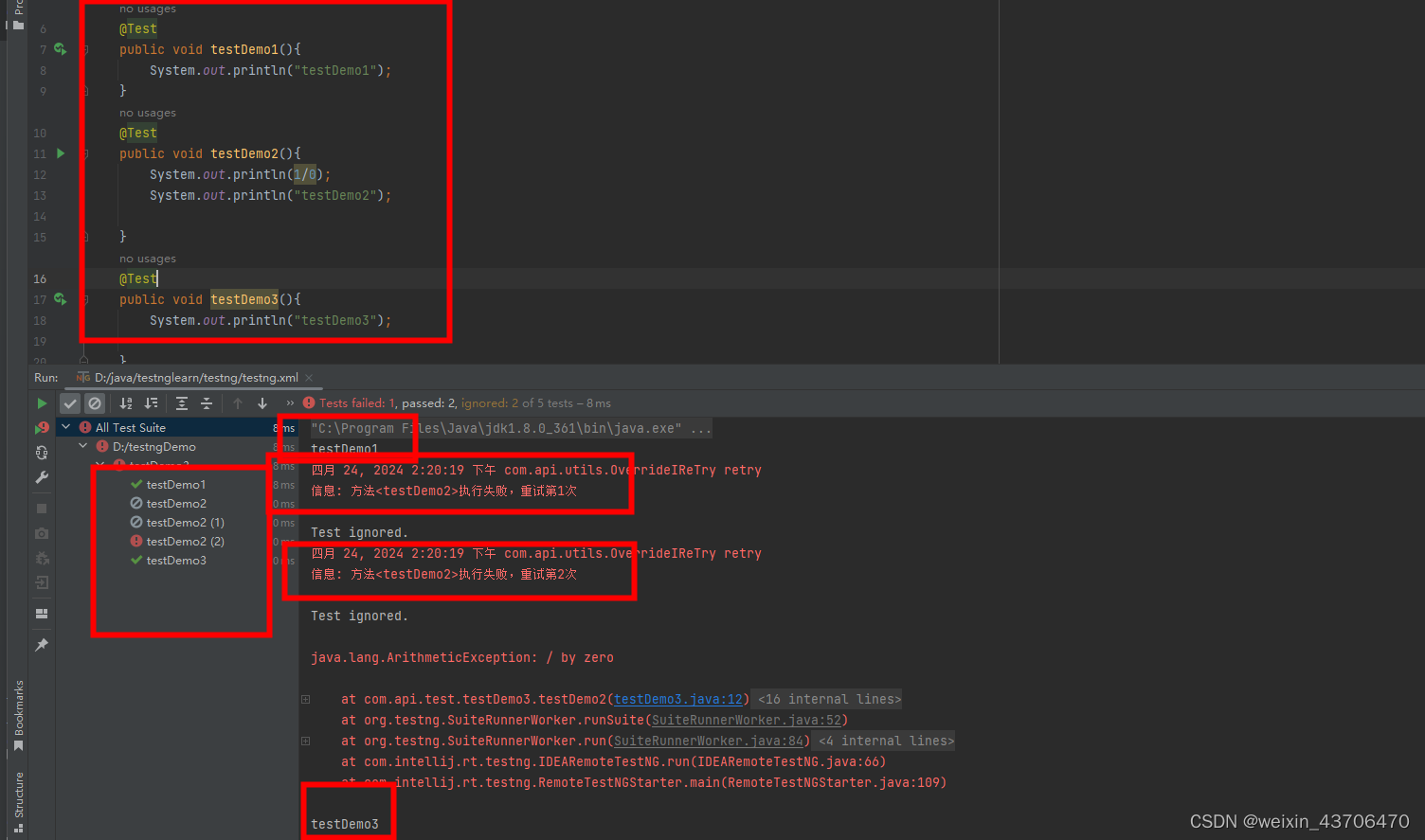Click the @Test annotation above testDemo2
This screenshot has width=1425, height=840.
coord(138,133)
